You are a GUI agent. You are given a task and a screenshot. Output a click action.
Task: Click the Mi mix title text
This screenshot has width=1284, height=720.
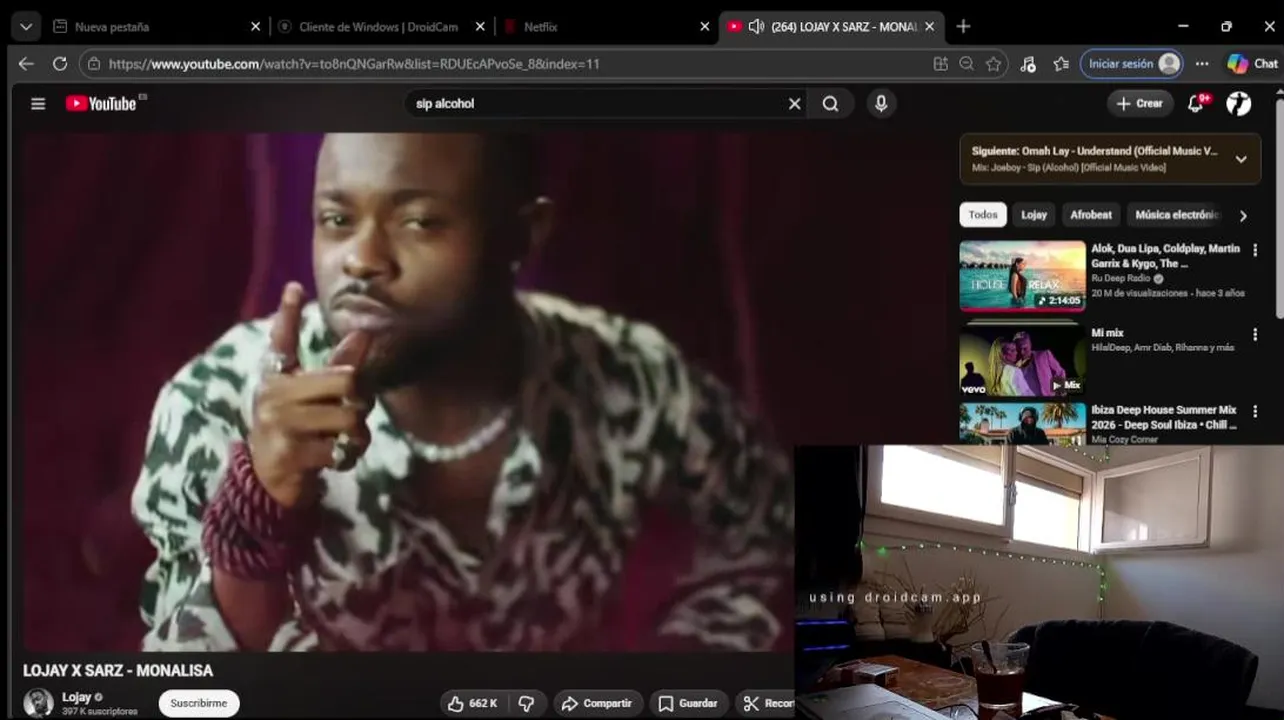pyautogui.click(x=1107, y=333)
